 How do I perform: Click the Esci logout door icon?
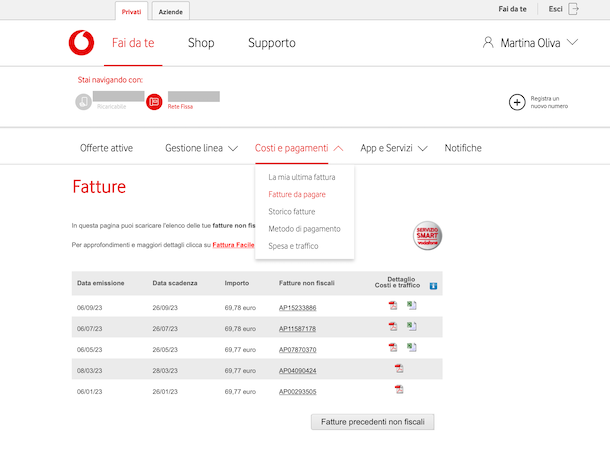point(573,9)
